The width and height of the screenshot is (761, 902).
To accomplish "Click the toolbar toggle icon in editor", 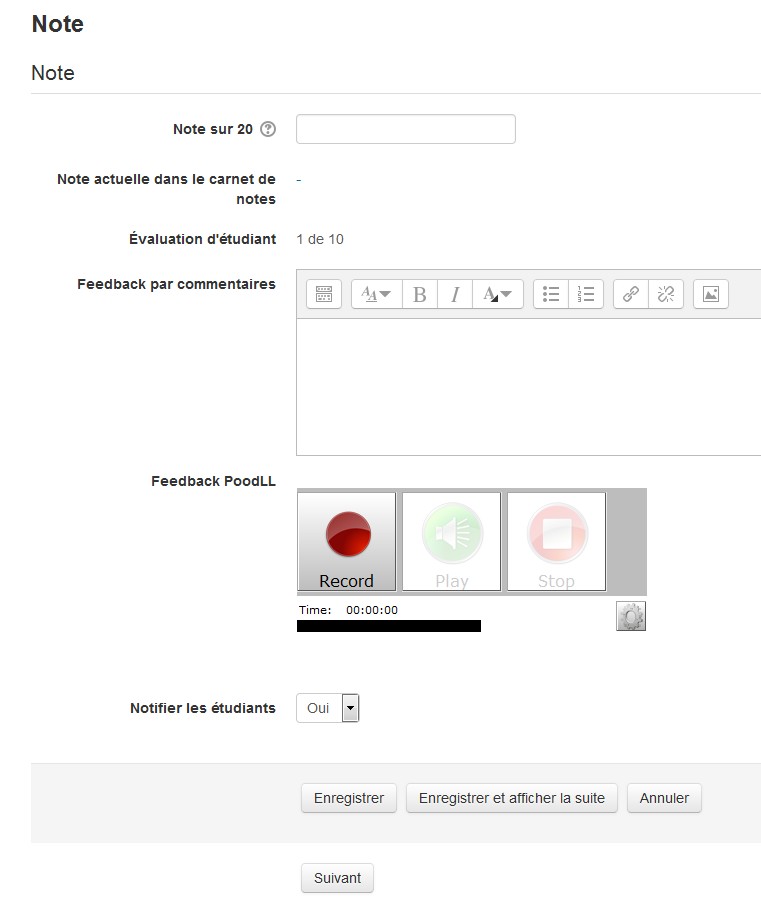I will 324,294.
